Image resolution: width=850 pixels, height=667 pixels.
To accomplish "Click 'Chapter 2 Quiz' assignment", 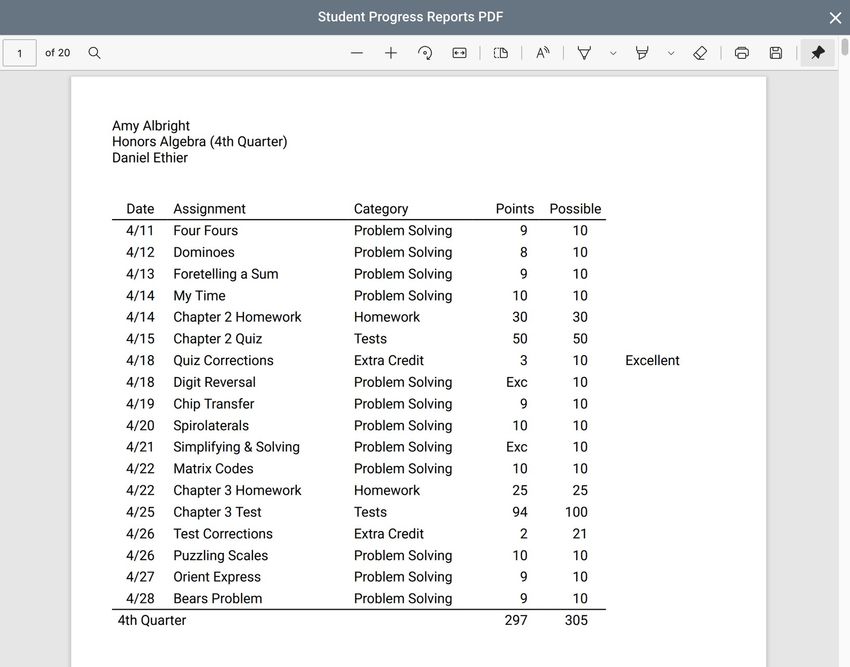I will tap(217, 339).
